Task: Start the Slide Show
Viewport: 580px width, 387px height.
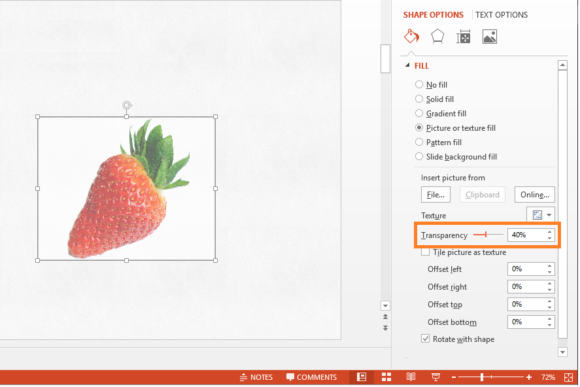Action: [436, 377]
